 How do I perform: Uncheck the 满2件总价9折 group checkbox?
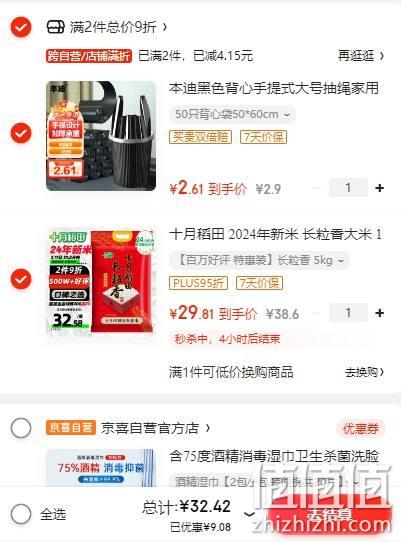click(21, 27)
